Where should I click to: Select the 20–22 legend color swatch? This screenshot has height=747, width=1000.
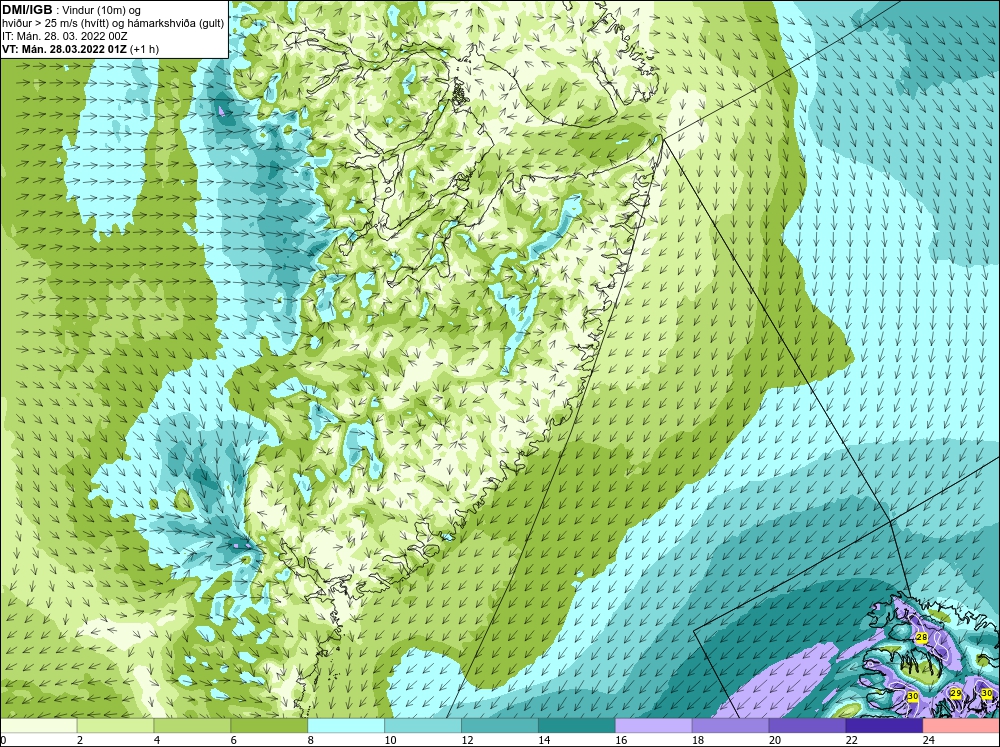click(807, 725)
